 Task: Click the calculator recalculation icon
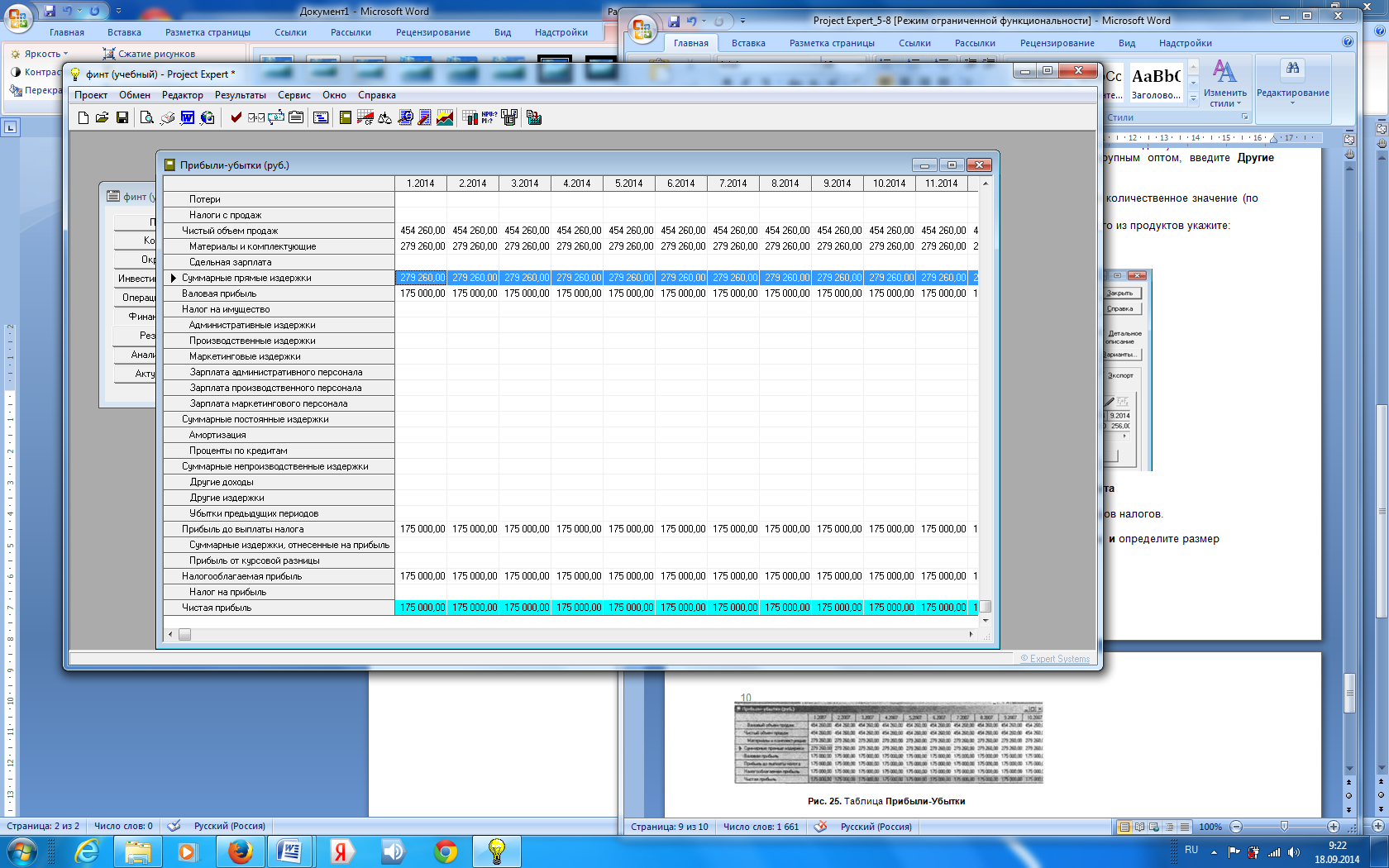coord(534,118)
